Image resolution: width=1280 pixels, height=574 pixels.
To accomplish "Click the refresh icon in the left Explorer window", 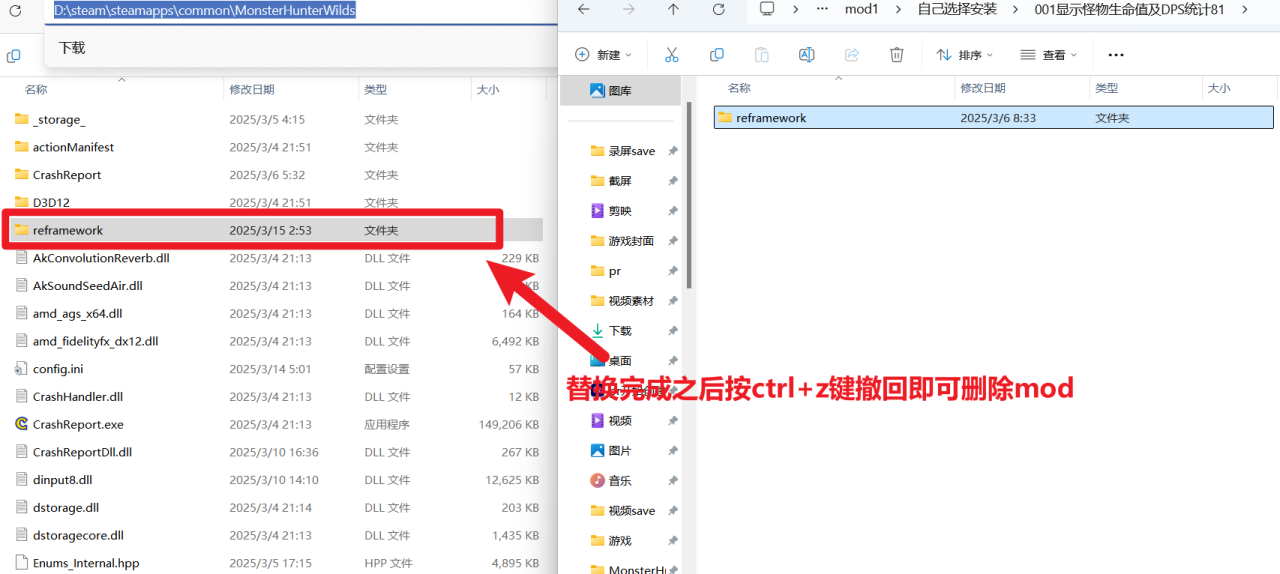I will tap(15, 11).
